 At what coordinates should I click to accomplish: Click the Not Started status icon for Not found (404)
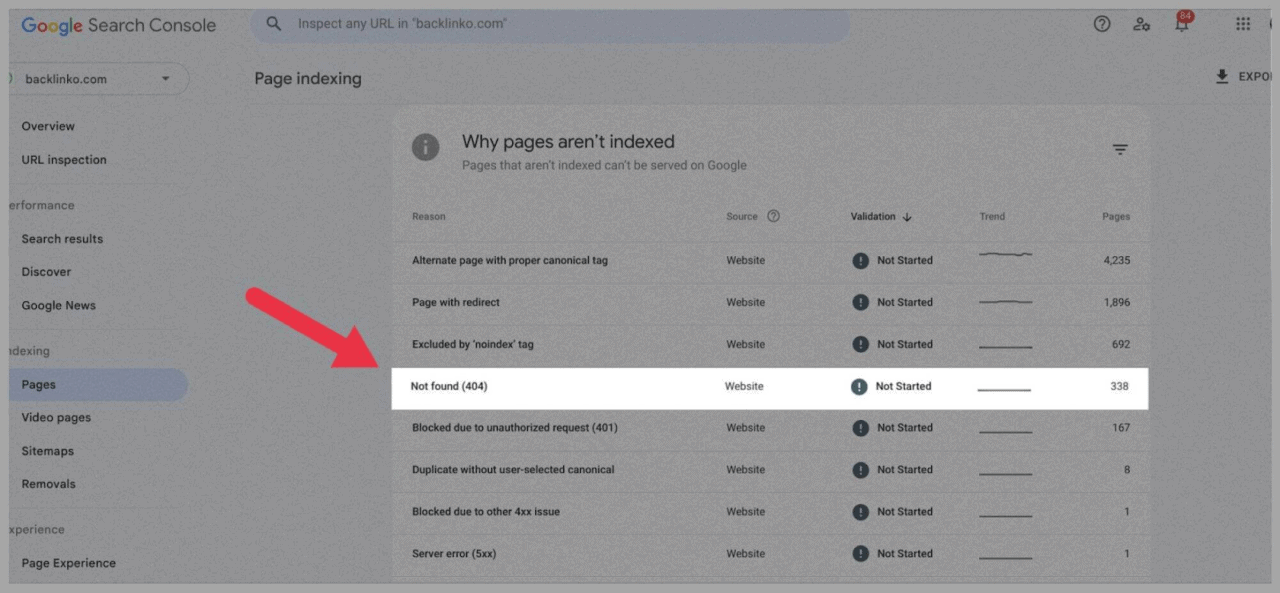[859, 386]
